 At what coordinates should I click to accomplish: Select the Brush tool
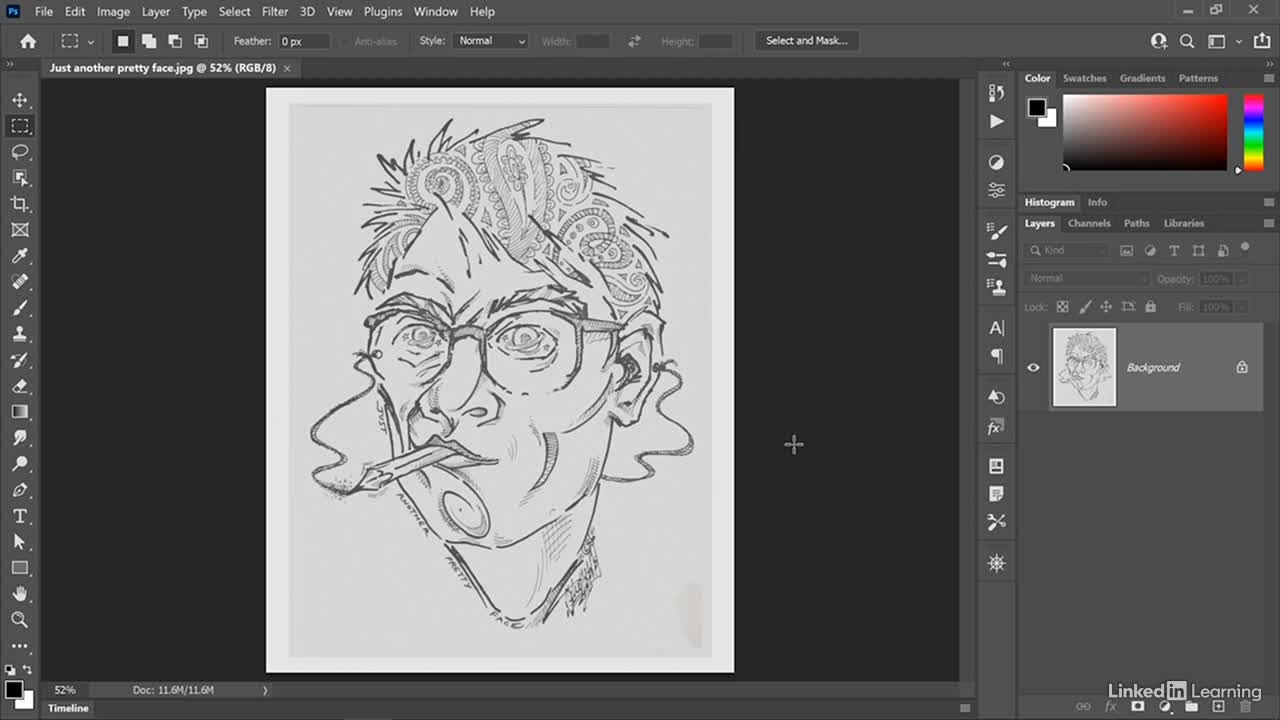coord(20,308)
